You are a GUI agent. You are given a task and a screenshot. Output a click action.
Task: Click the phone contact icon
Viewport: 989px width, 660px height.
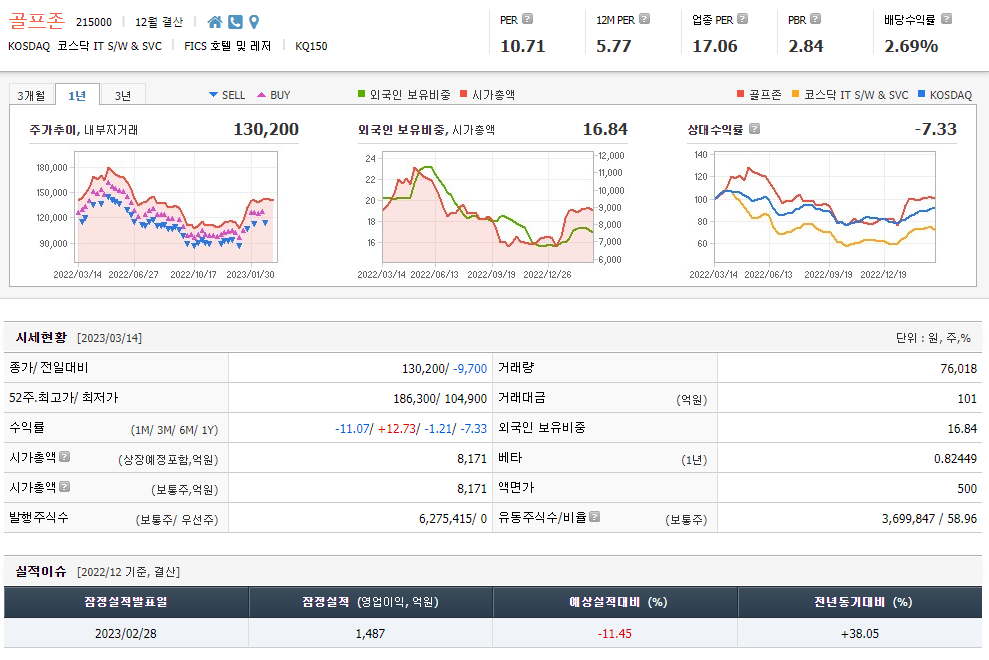[235, 22]
